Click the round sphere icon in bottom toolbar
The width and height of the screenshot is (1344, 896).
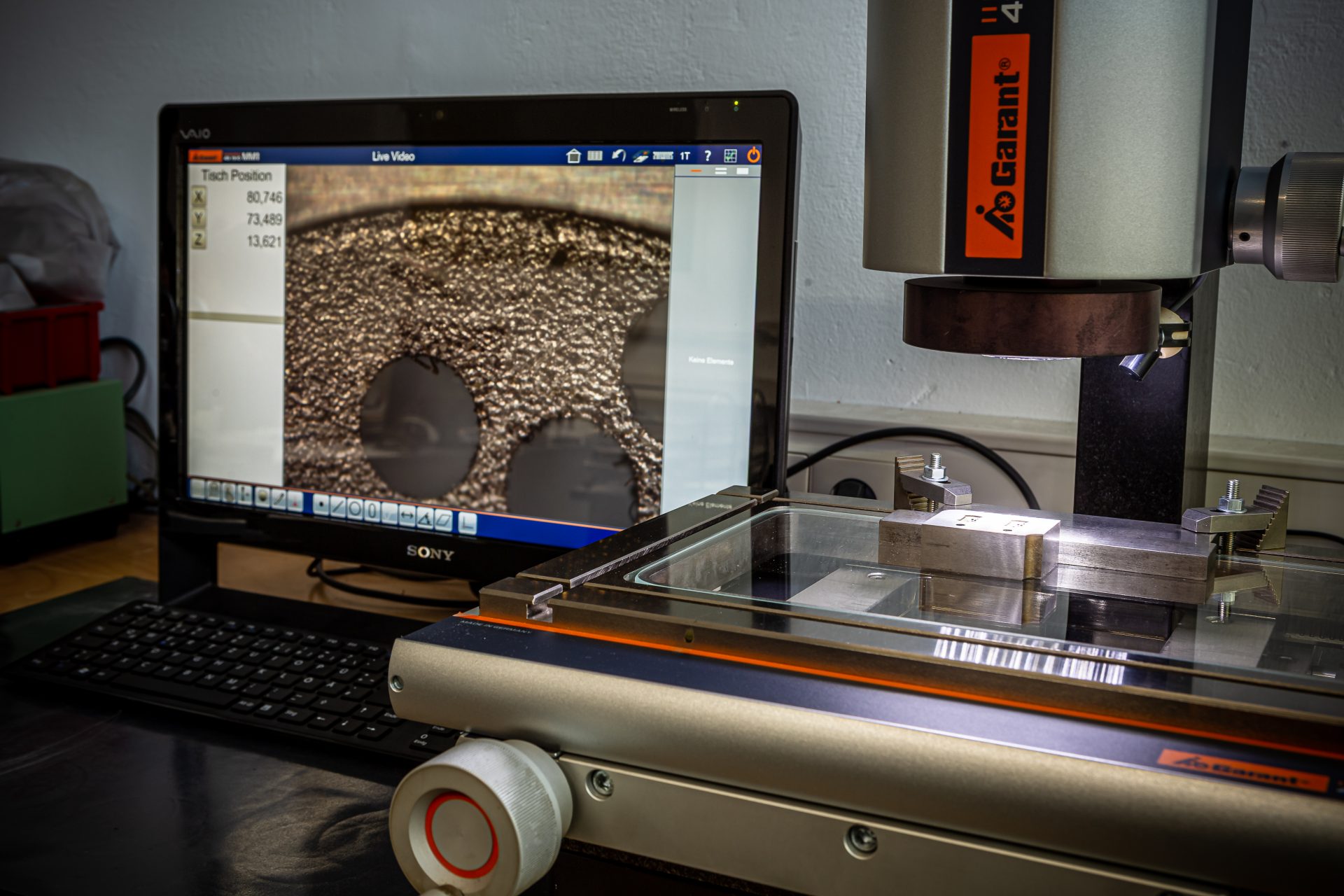262,497
